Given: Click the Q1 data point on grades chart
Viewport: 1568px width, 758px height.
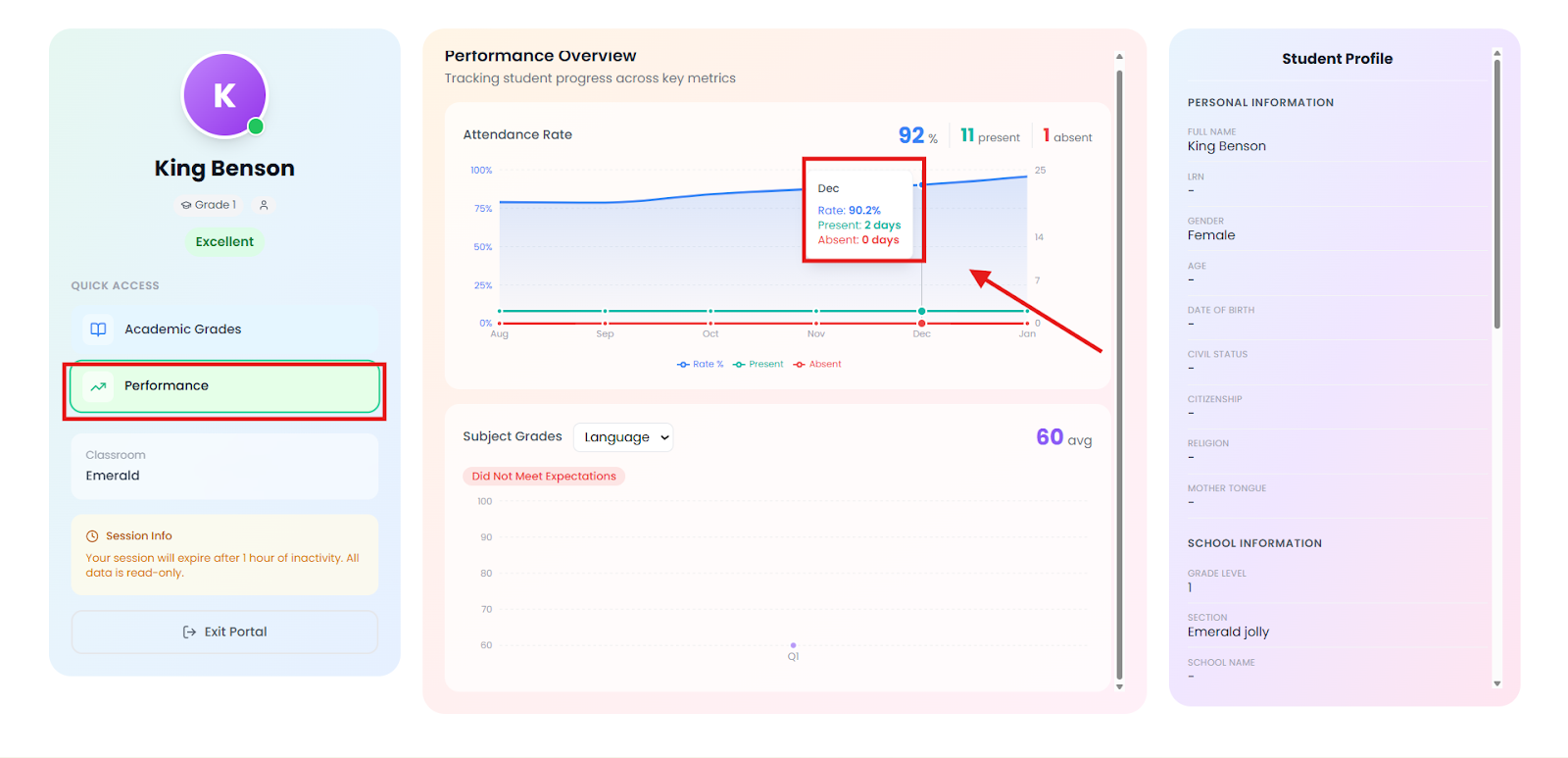Looking at the screenshot, I should click(793, 645).
